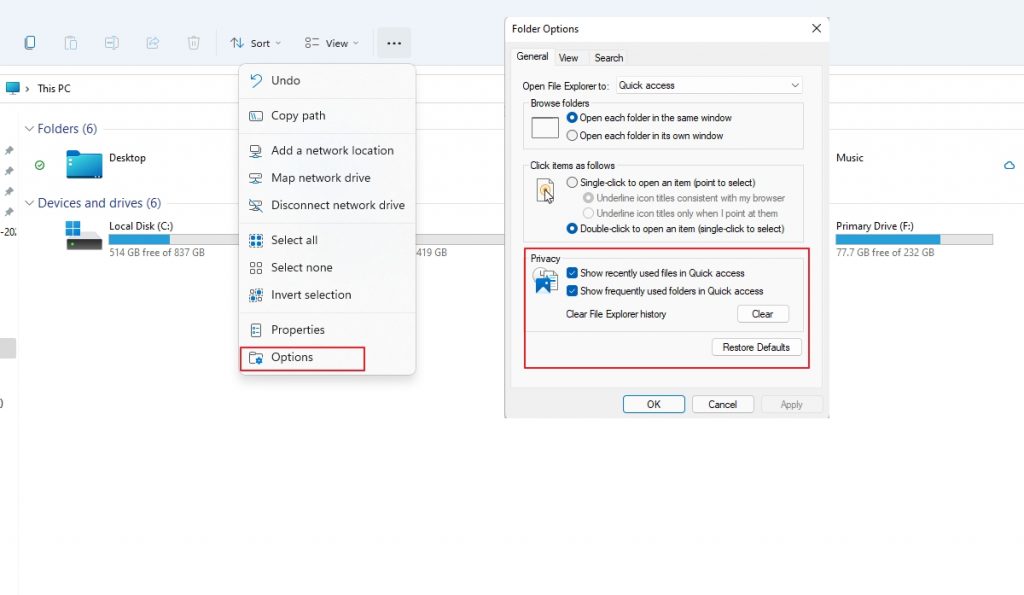1024x595 pixels.
Task: Collapse the Folders (6) section
Action: point(31,128)
